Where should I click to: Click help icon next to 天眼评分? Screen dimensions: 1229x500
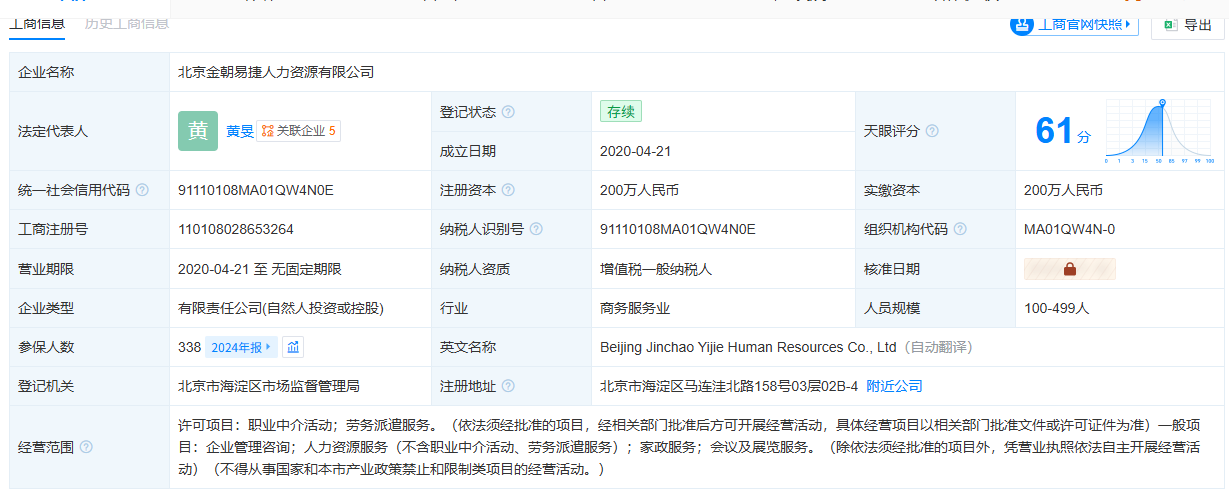click(932, 131)
